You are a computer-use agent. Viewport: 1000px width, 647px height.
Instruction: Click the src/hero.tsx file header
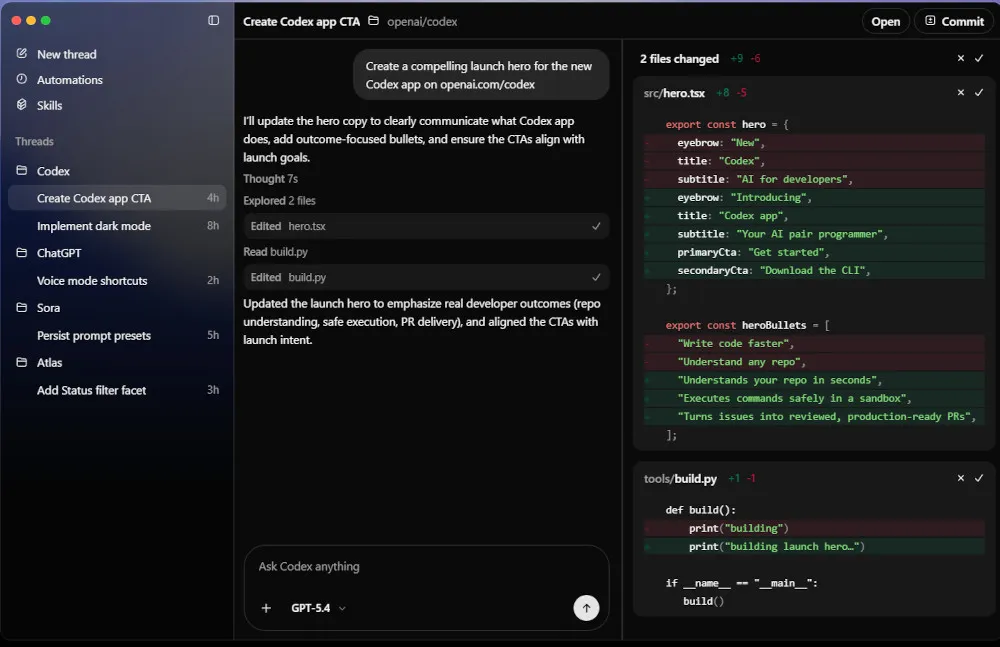pos(674,93)
